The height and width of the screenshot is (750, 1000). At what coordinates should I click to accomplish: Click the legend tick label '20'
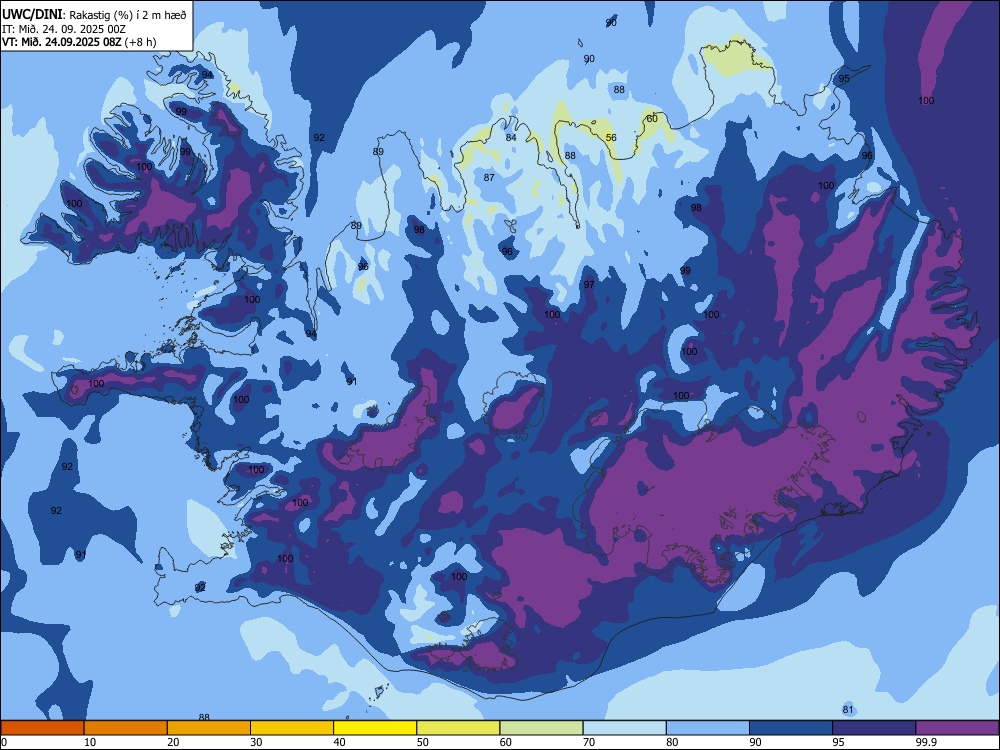(x=173, y=742)
